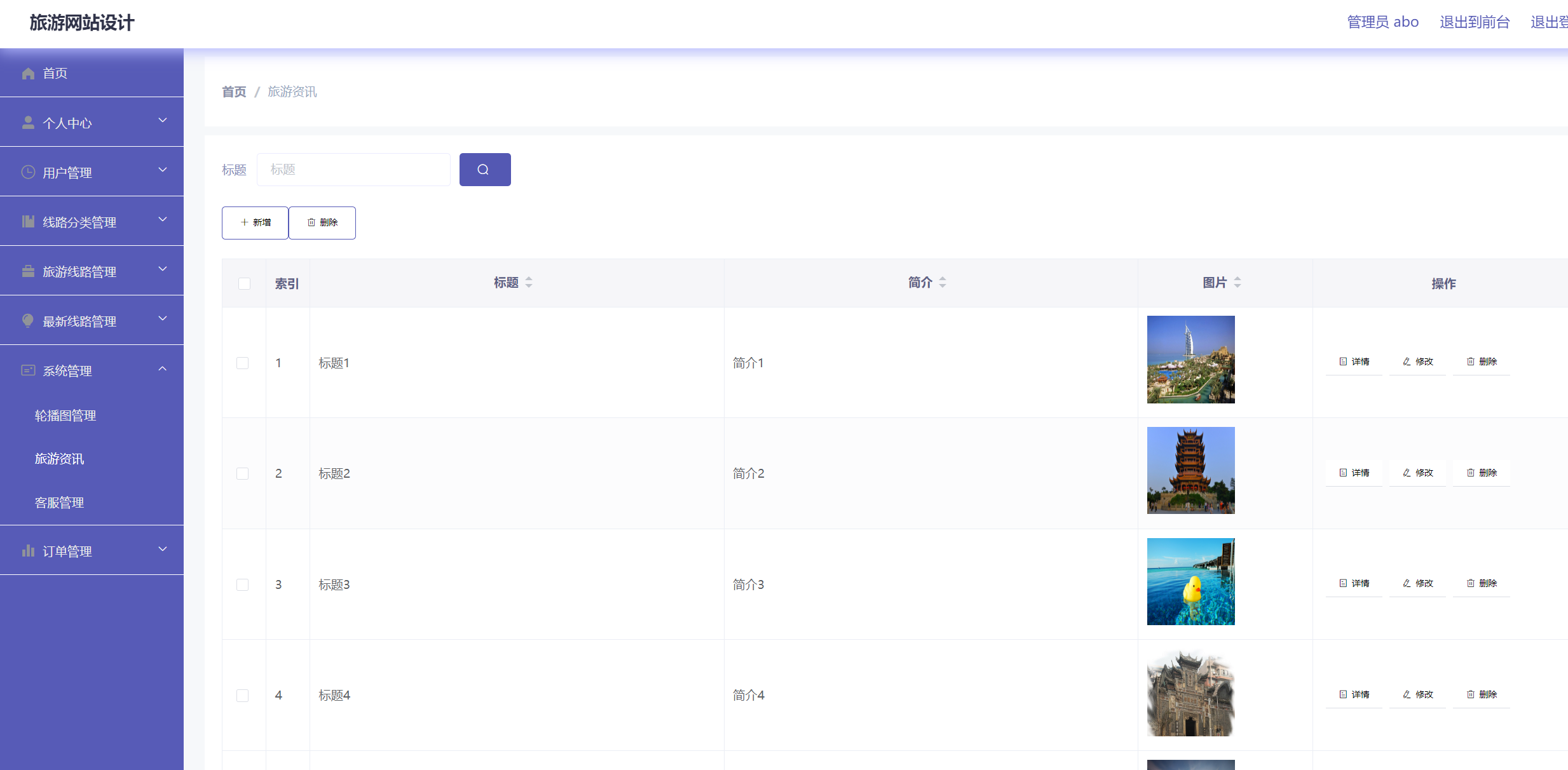
Task: Click the yellow duck image thumbnail
Action: click(1190, 581)
